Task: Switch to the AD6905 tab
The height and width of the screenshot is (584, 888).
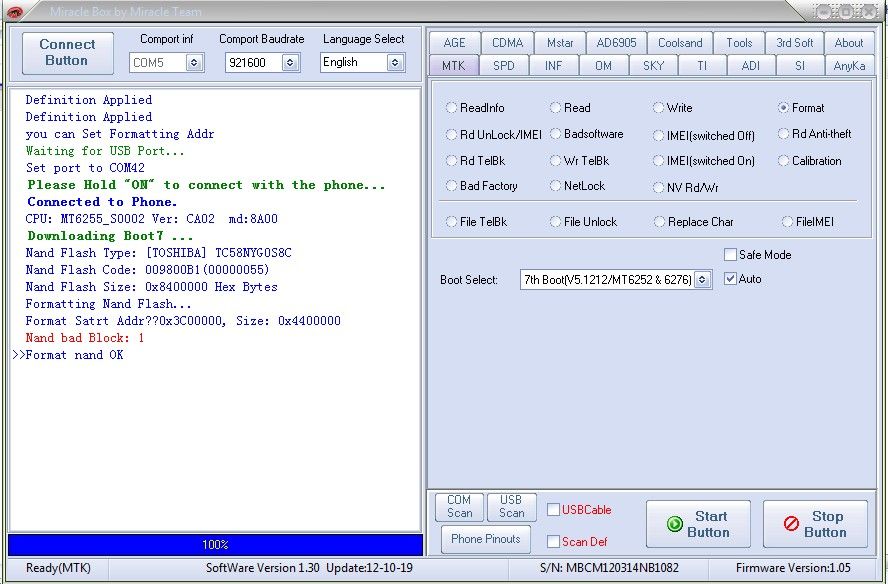Action: [616, 42]
